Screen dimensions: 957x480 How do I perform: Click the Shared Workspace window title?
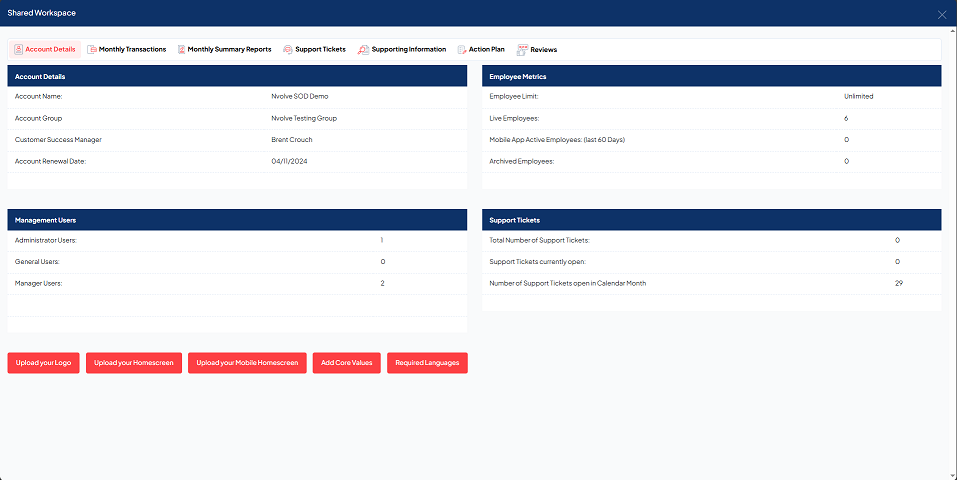(41, 13)
